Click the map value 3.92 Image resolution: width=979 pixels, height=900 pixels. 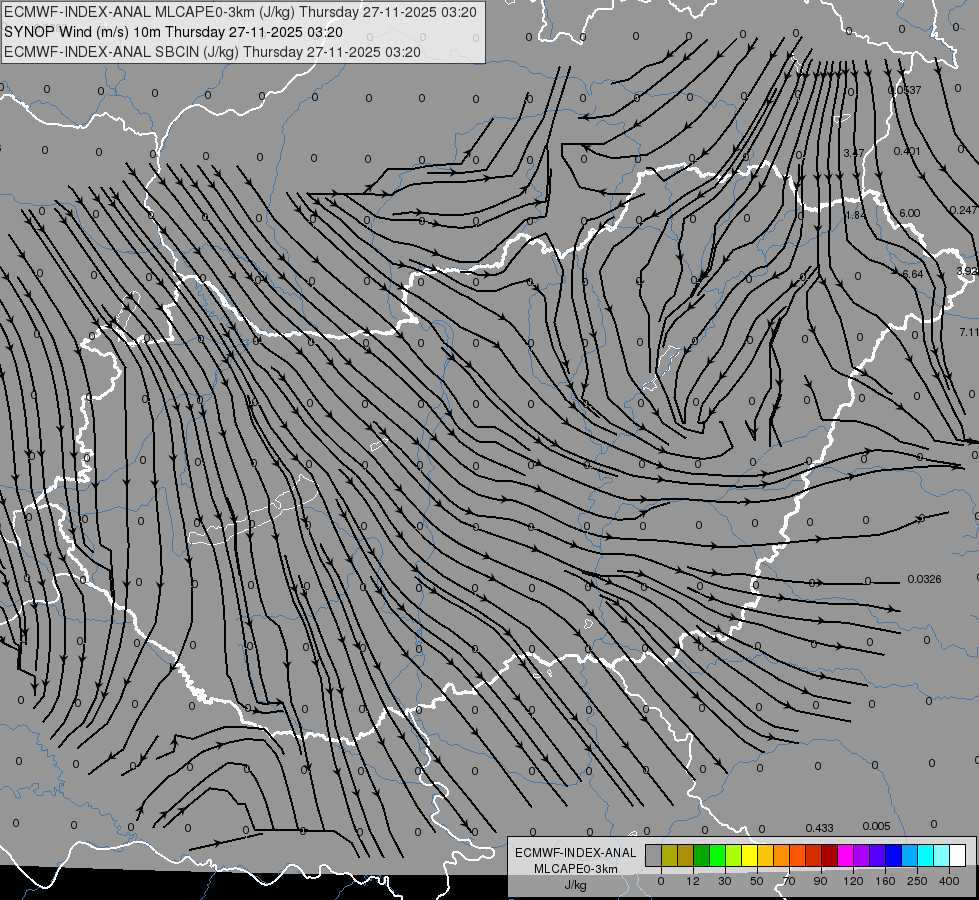pyautogui.click(x=967, y=271)
